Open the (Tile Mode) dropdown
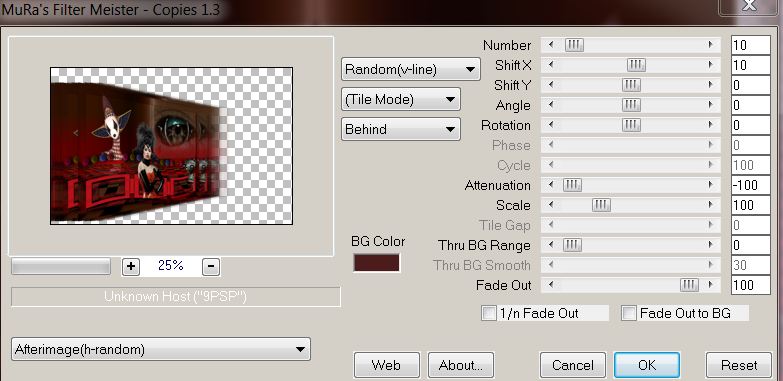Screen dimensions: 783x381 tap(400, 99)
